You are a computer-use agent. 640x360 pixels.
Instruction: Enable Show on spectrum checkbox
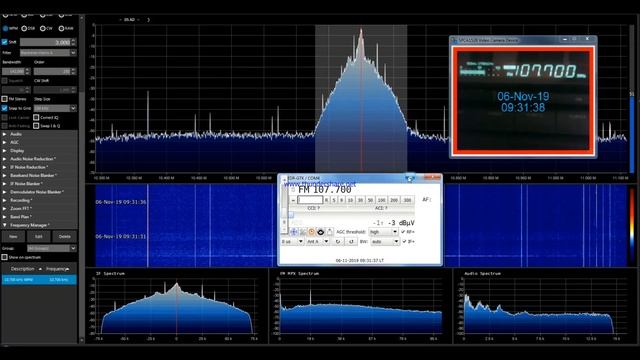point(4,257)
